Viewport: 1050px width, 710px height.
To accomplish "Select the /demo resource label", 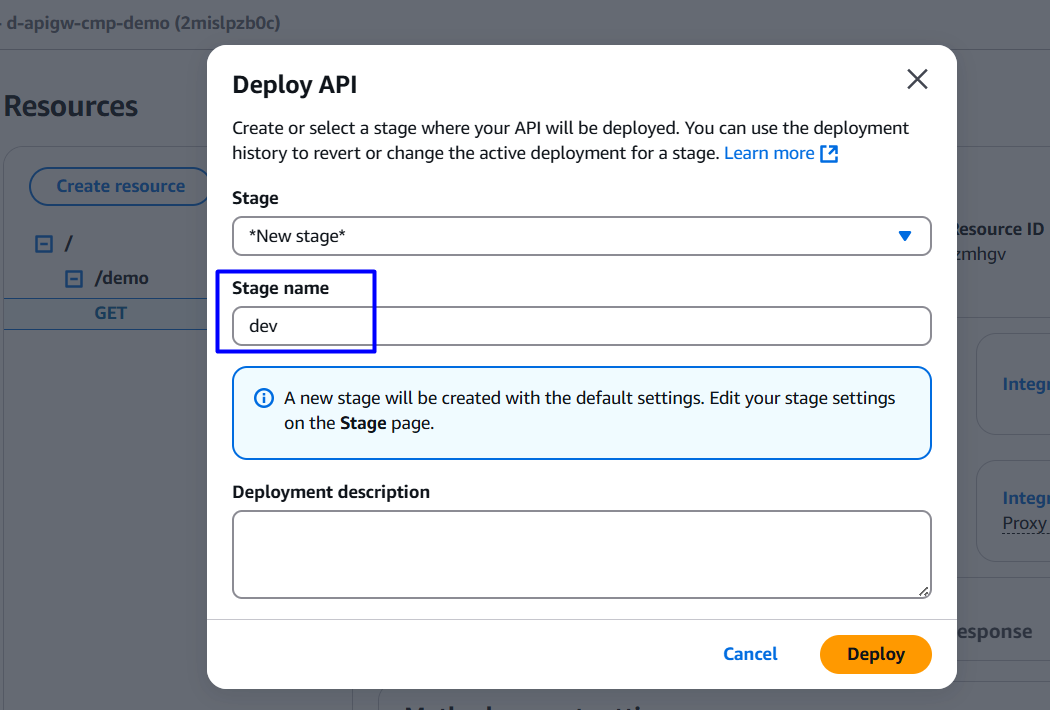I will [x=121, y=278].
